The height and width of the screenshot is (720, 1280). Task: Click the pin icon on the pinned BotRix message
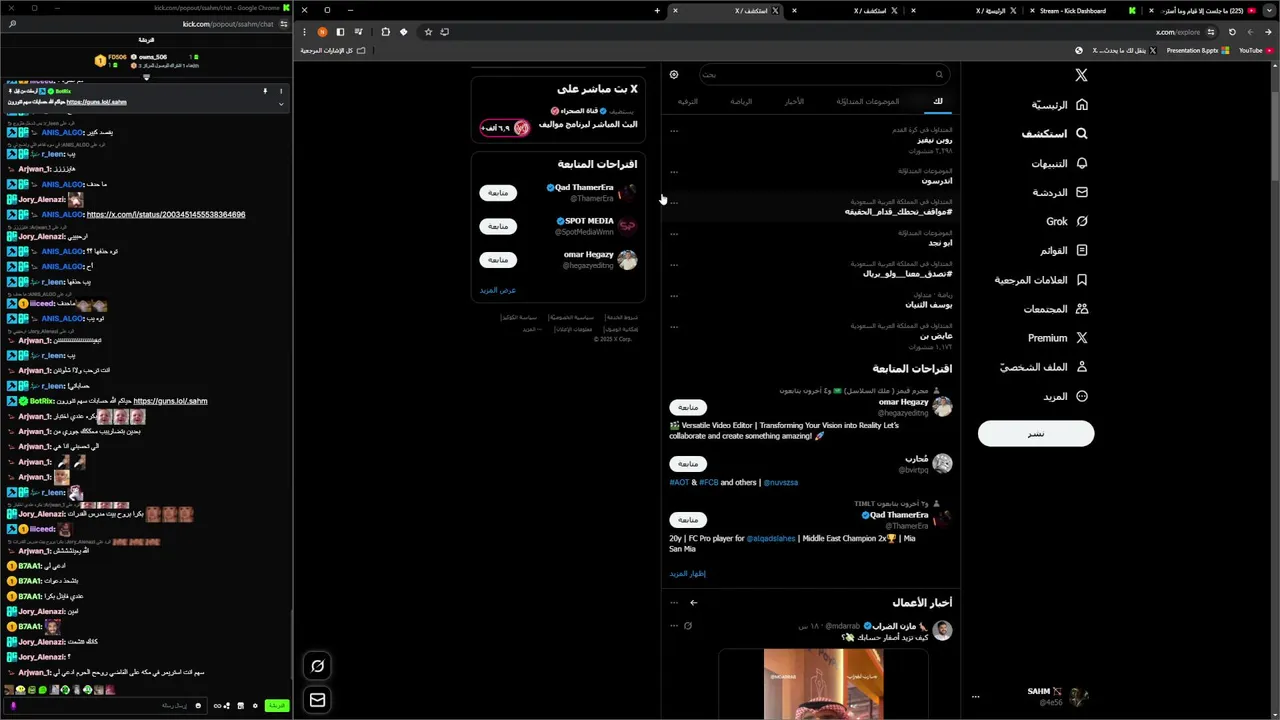tap(265, 91)
